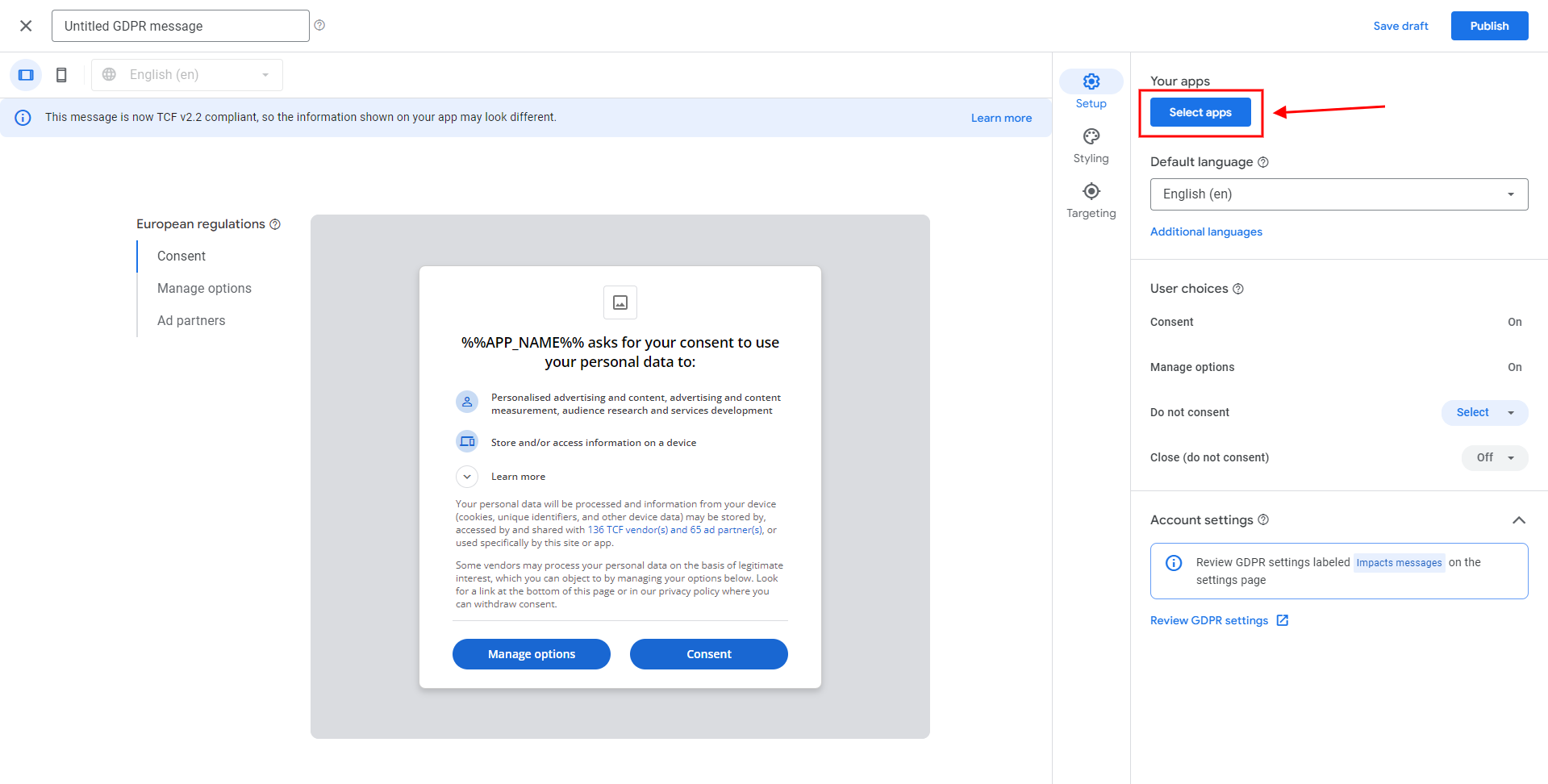Click the Select apps button
The height and width of the screenshot is (784, 1548).
(x=1200, y=112)
